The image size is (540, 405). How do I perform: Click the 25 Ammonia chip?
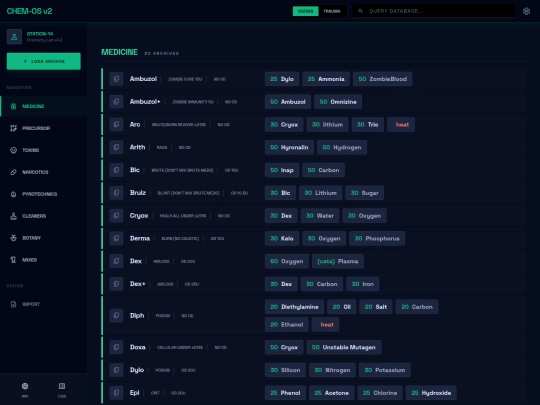(x=326, y=79)
